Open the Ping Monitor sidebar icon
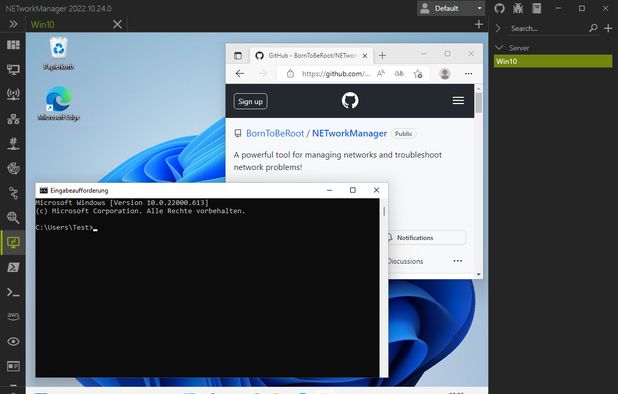Viewport: 618px width, 394px height. (x=13, y=168)
